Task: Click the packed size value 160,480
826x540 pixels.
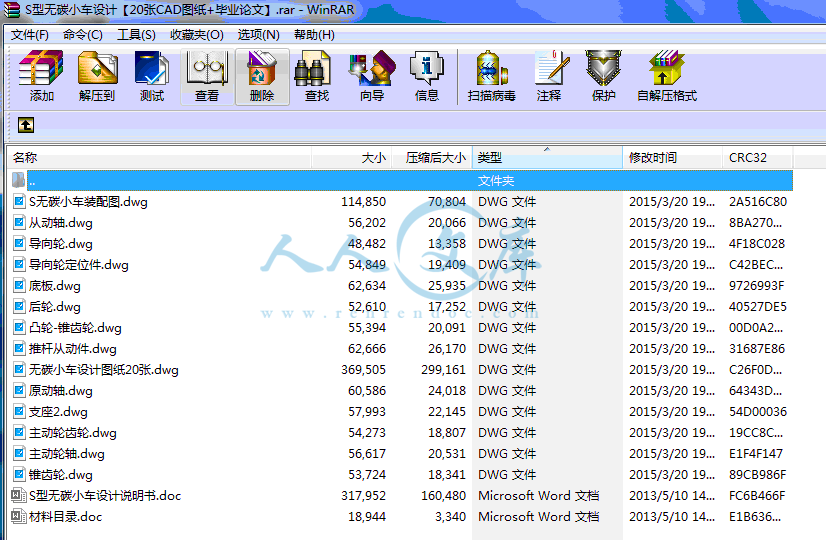Action: point(444,496)
